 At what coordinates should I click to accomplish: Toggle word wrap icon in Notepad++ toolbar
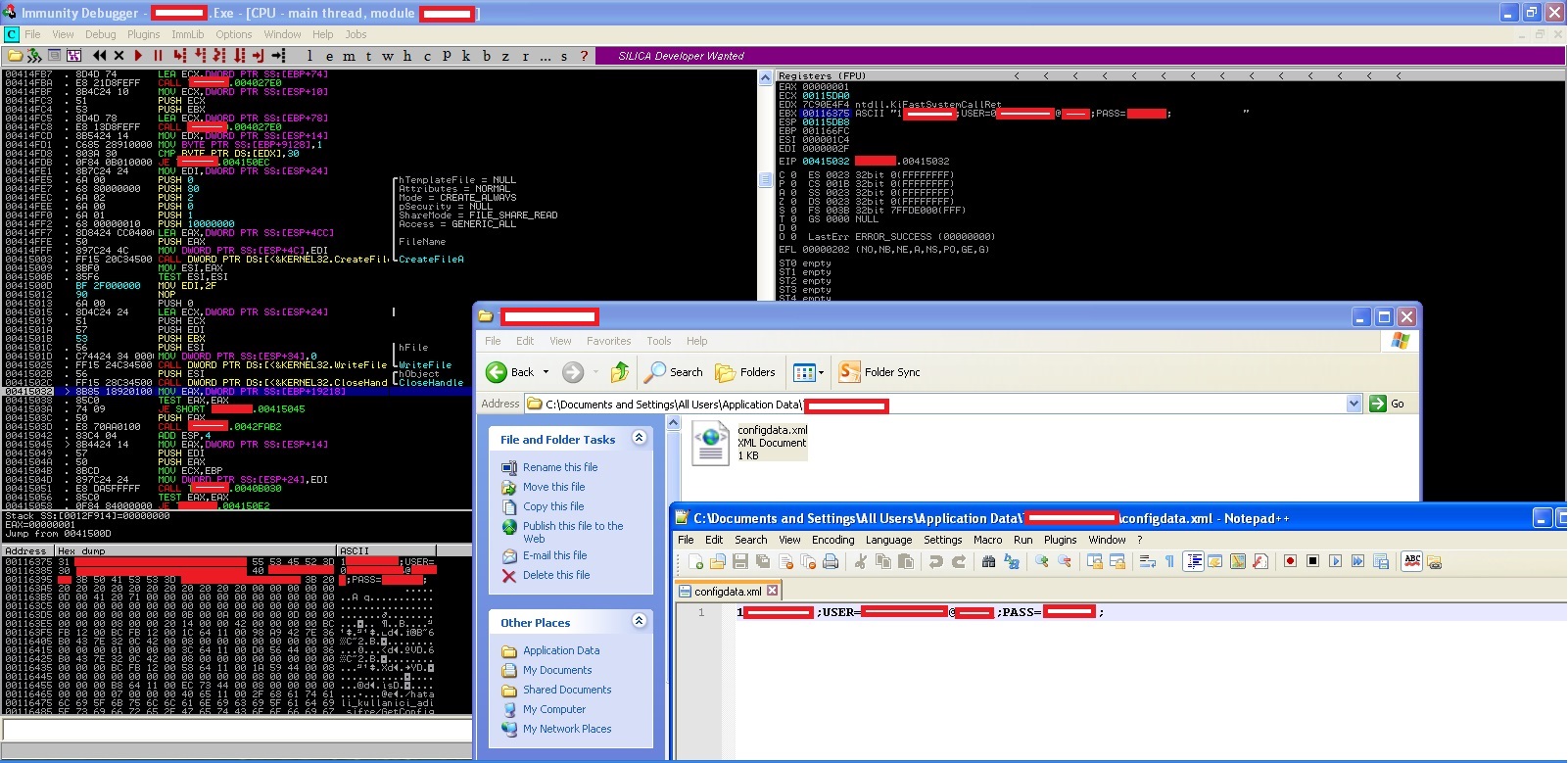point(1147,561)
